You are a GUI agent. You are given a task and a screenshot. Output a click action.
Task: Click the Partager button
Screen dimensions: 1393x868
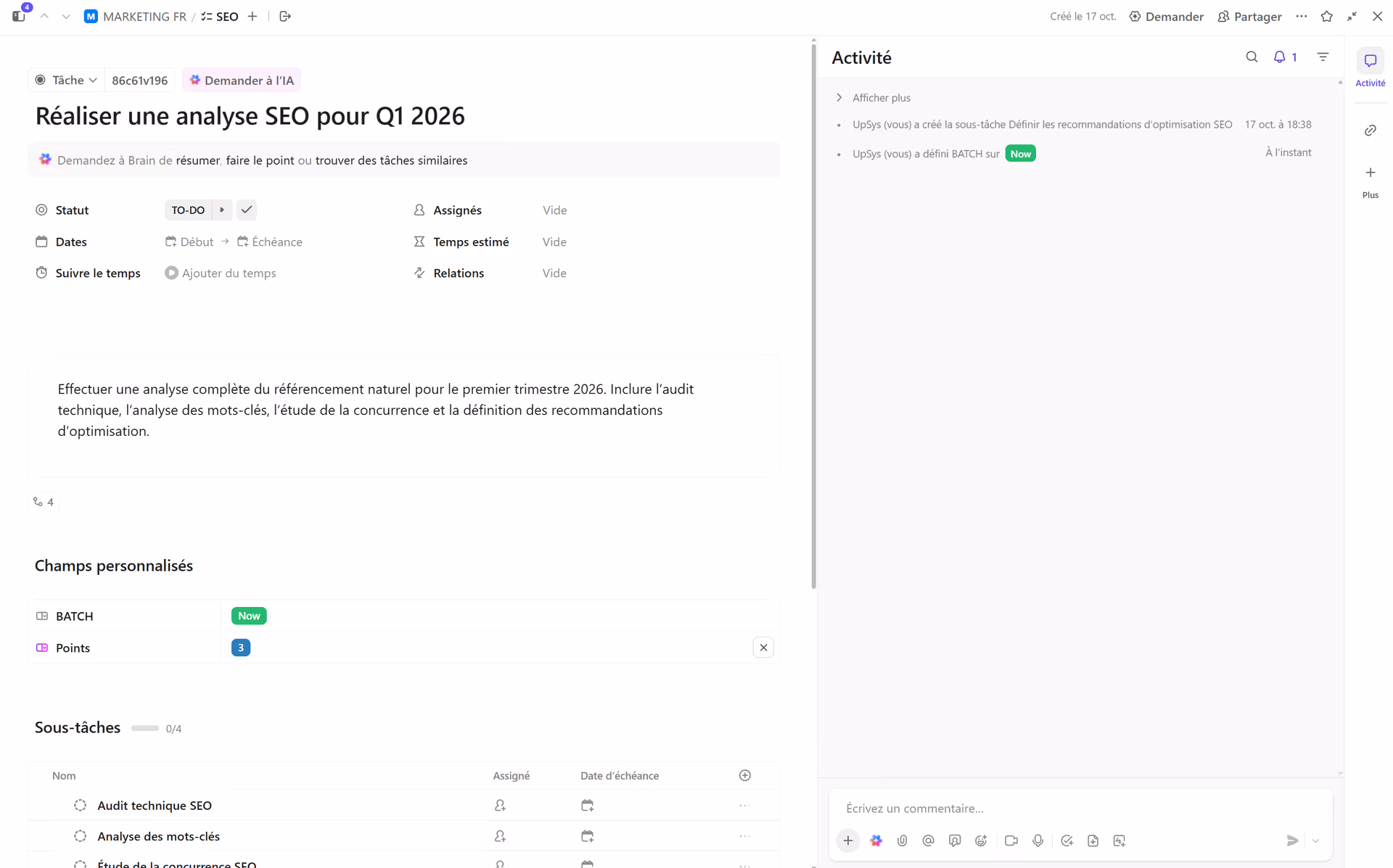(1249, 16)
